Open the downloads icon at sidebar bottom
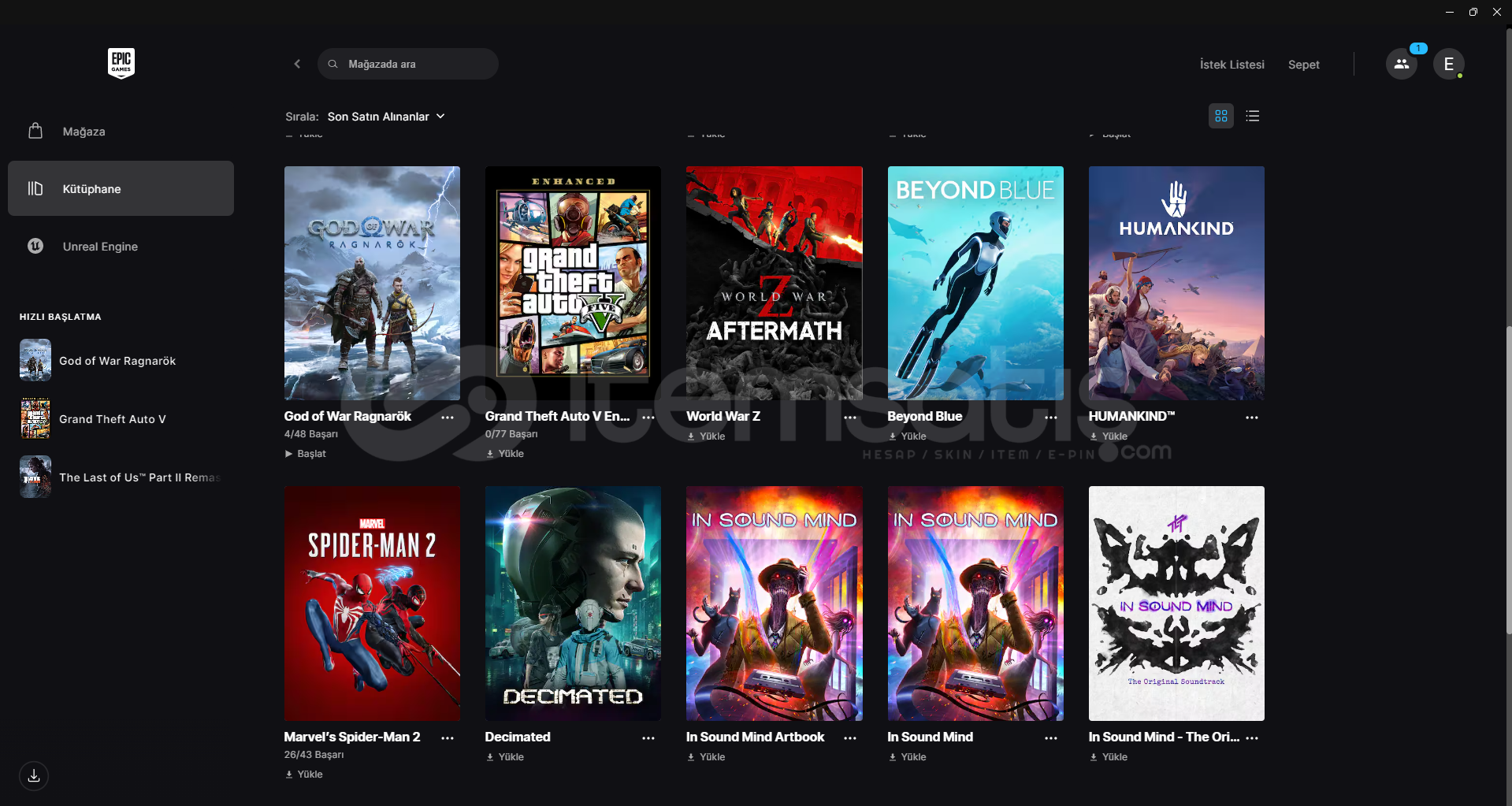Image resolution: width=1512 pixels, height=806 pixels. pos(34,775)
